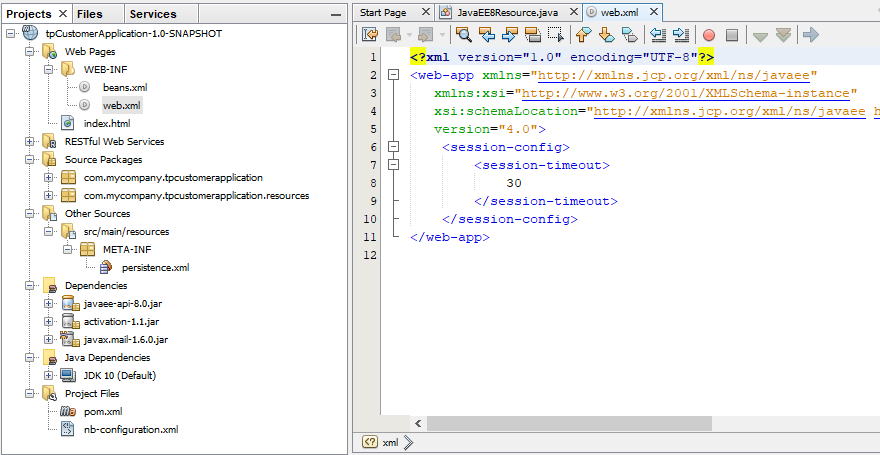Switch to the Files tab
880x455 pixels.
click(90, 14)
